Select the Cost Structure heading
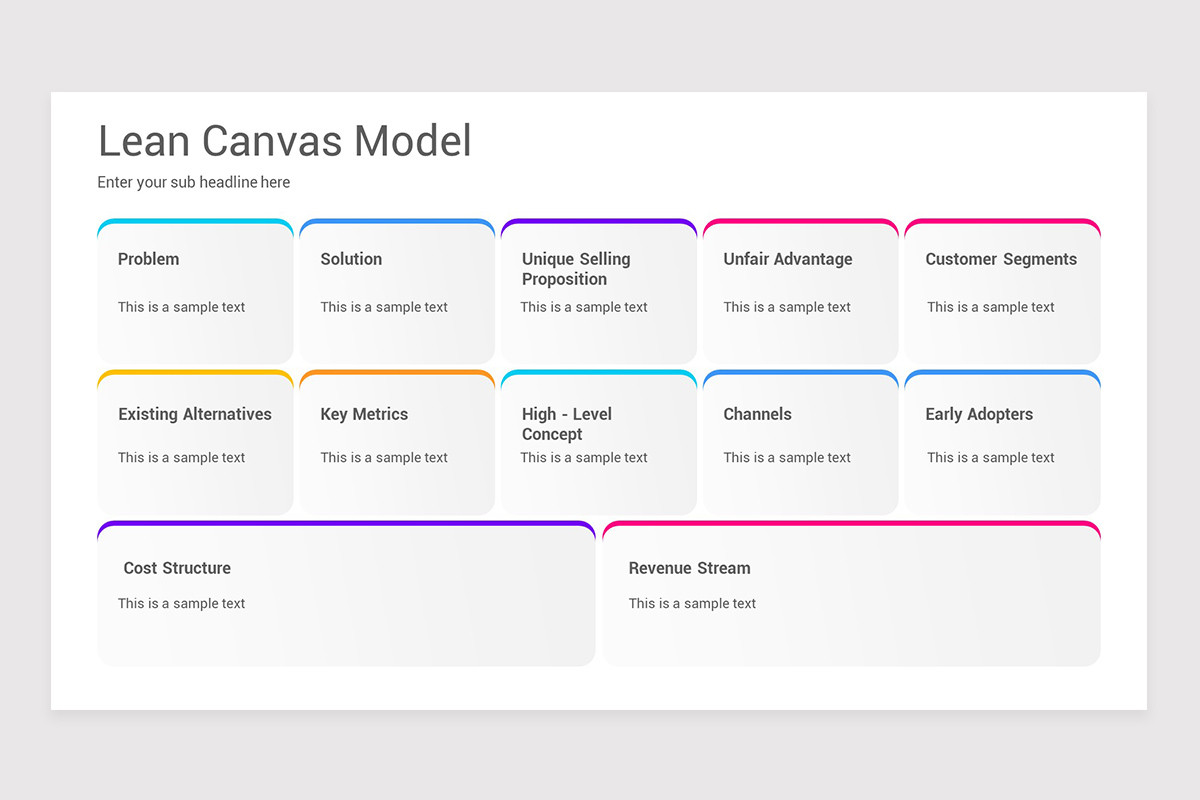1200x800 pixels. [177, 568]
